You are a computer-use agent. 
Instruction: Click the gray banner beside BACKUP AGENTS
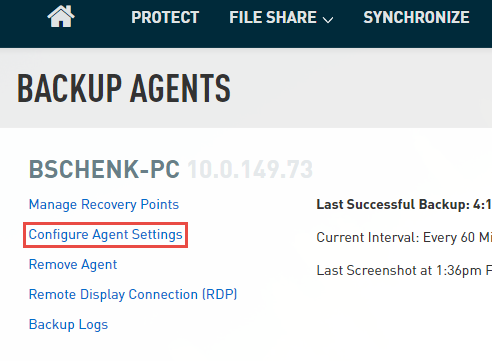[360, 88]
